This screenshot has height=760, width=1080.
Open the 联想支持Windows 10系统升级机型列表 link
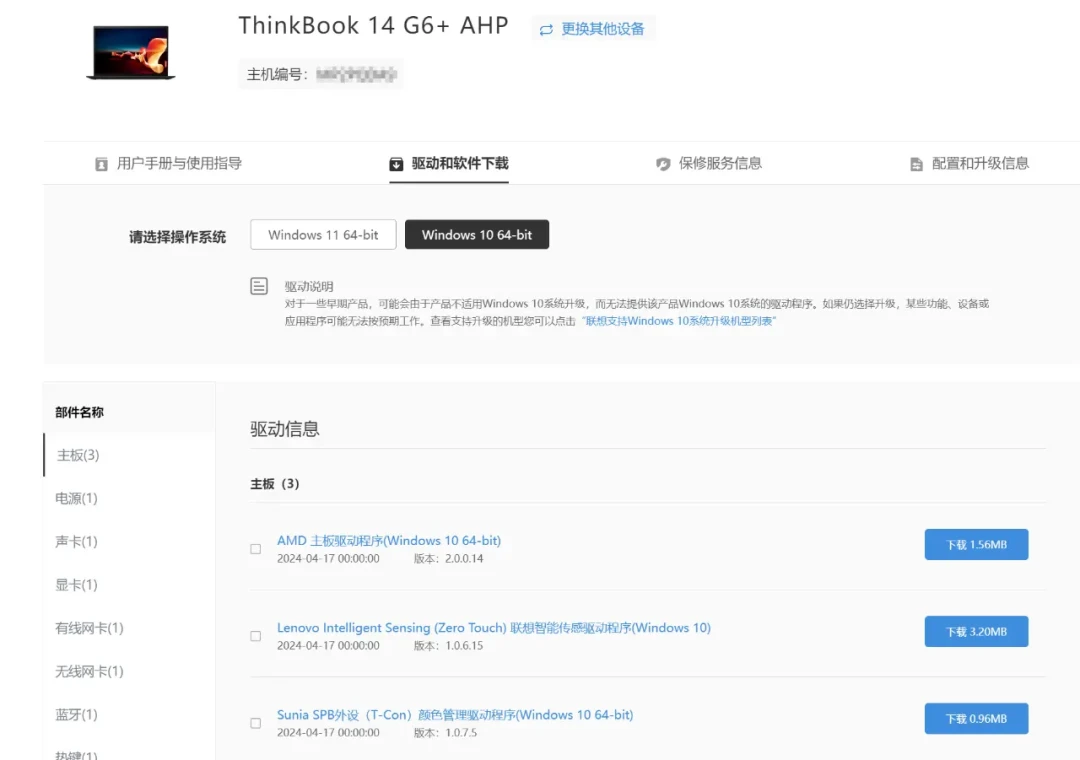pos(678,321)
